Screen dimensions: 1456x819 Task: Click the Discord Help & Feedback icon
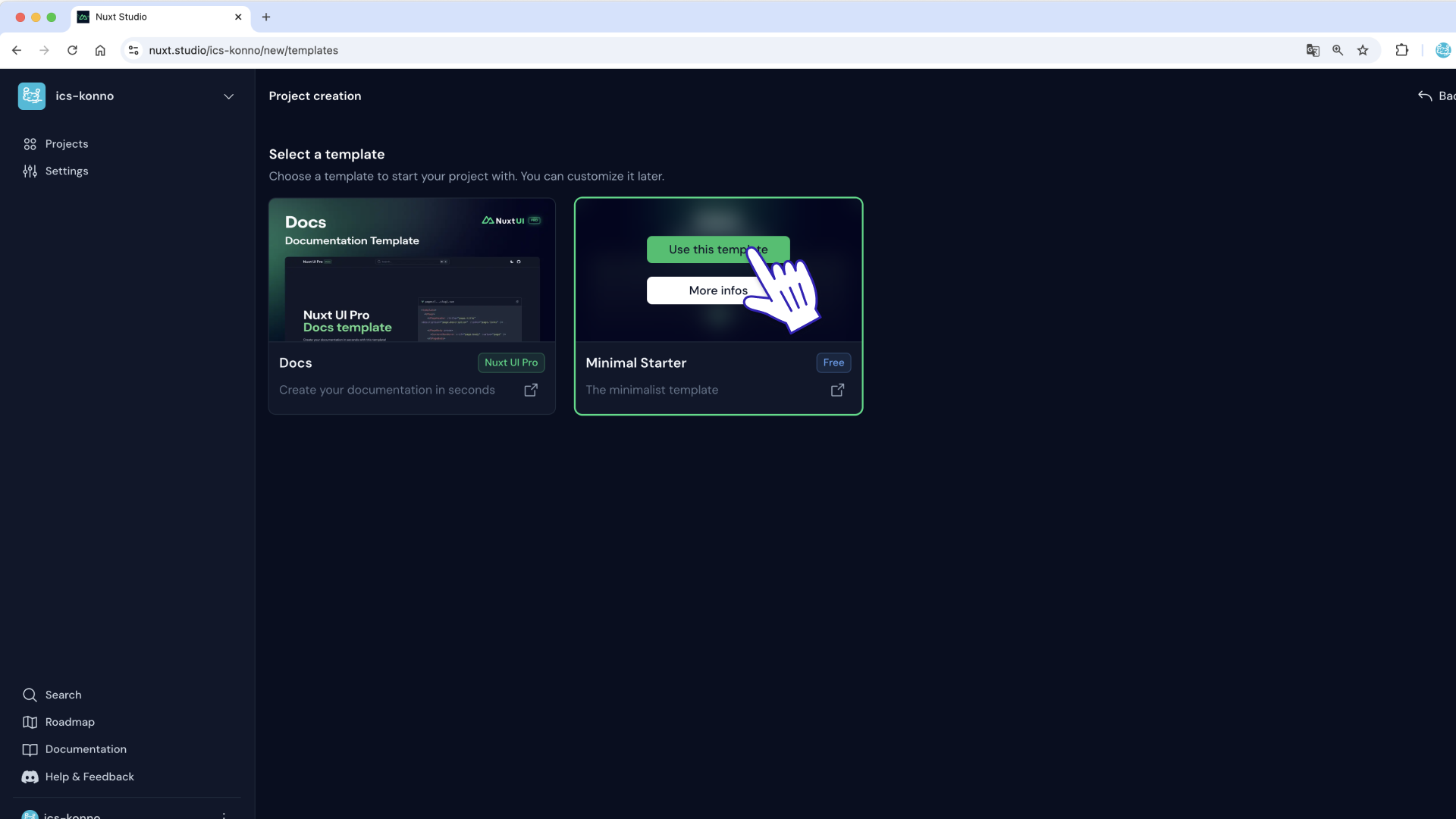(x=30, y=777)
